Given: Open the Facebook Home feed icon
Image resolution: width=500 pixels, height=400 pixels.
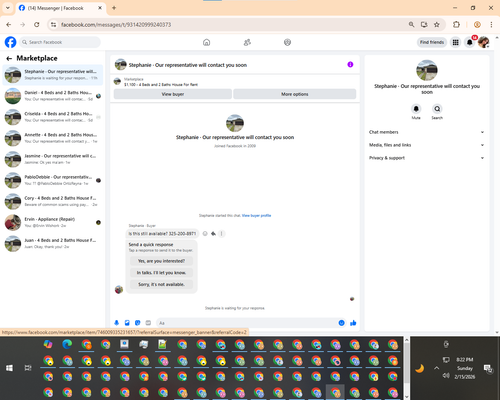Looking at the screenshot, I should pos(207,42).
